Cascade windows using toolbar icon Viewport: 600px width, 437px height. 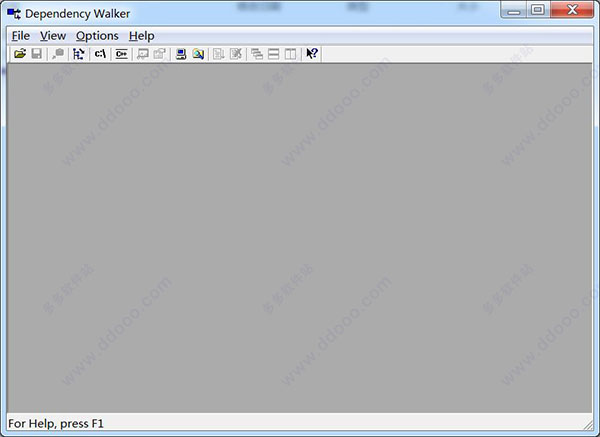(x=257, y=54)
